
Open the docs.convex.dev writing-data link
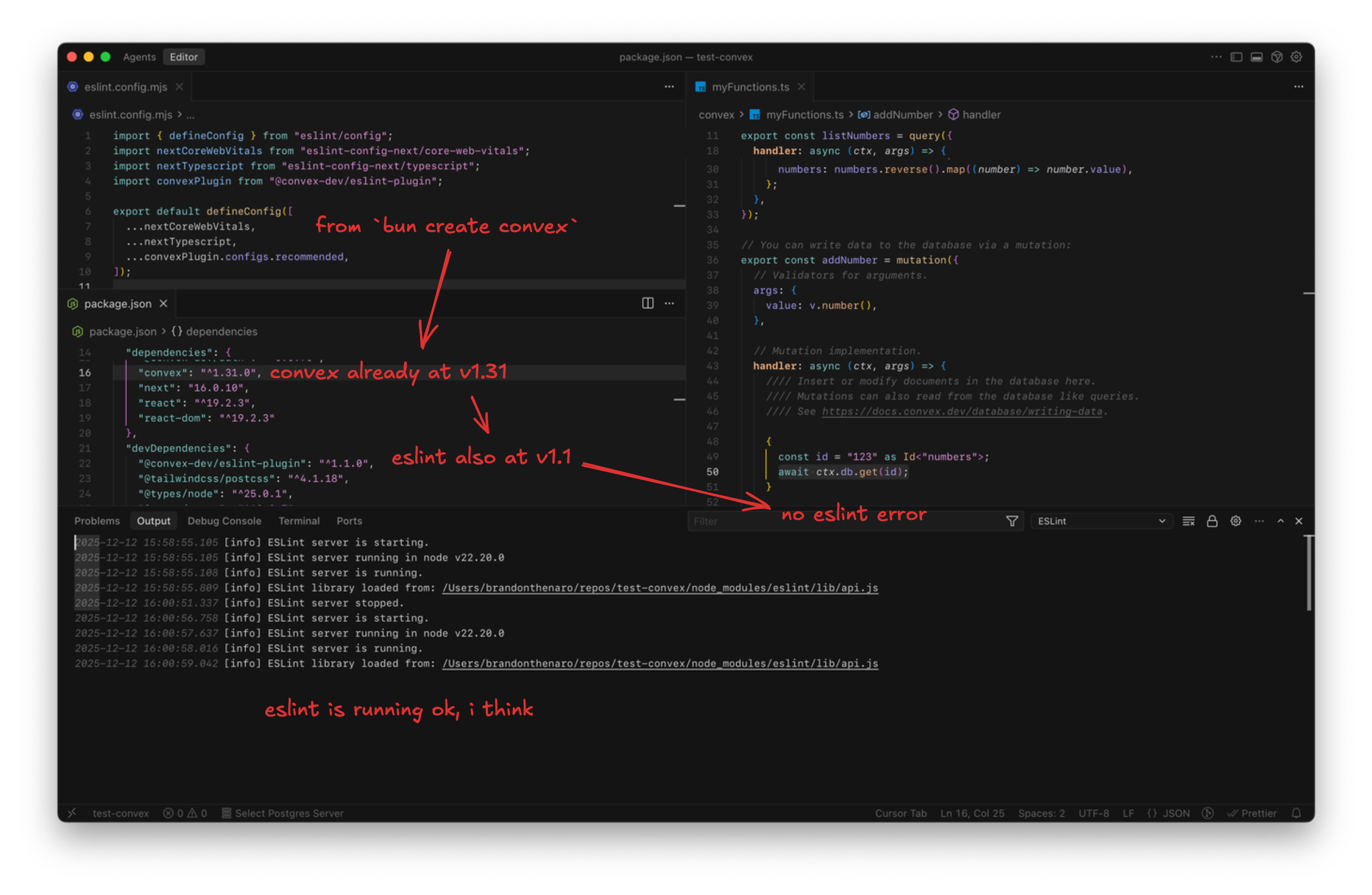pos(961,412)
